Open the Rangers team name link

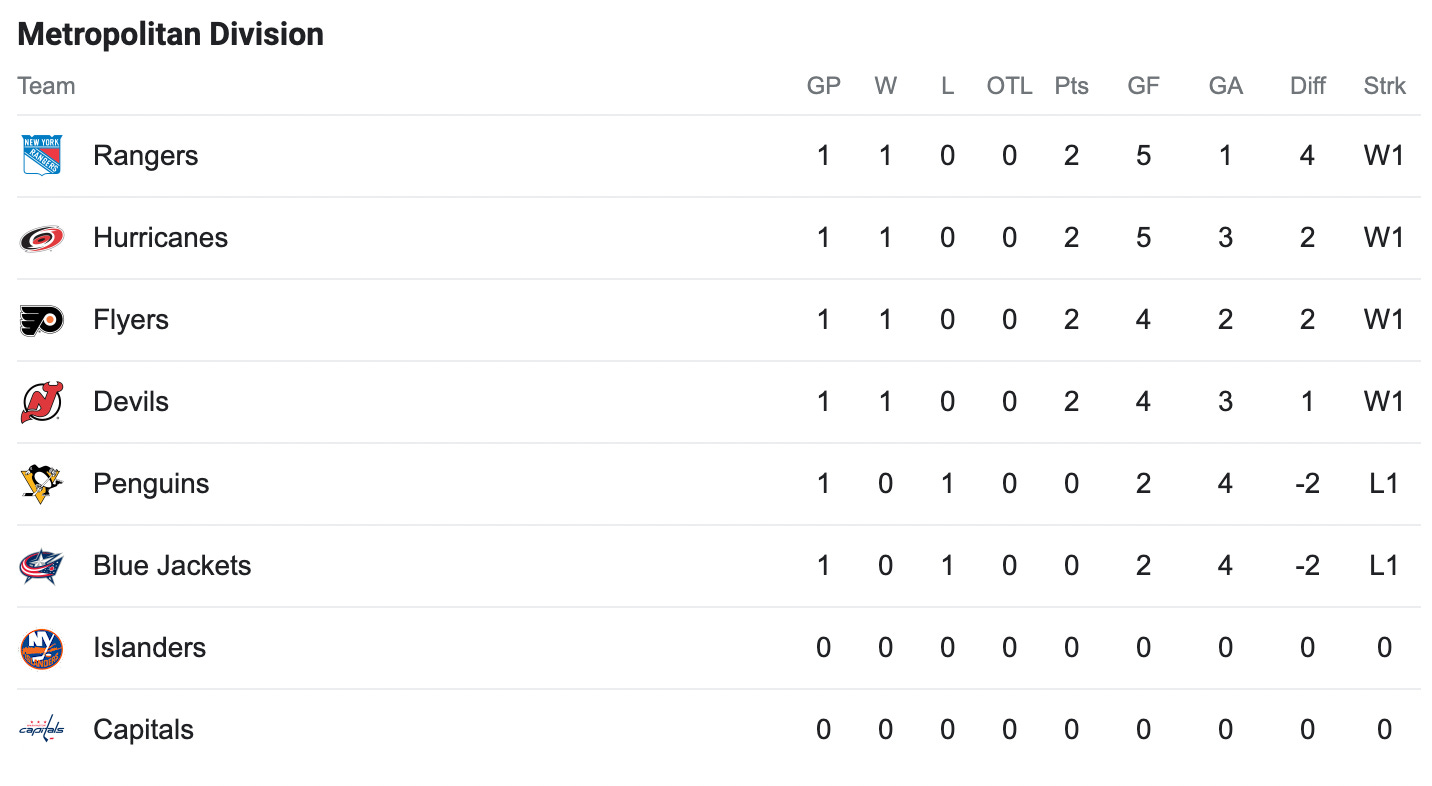coord(145,156)
